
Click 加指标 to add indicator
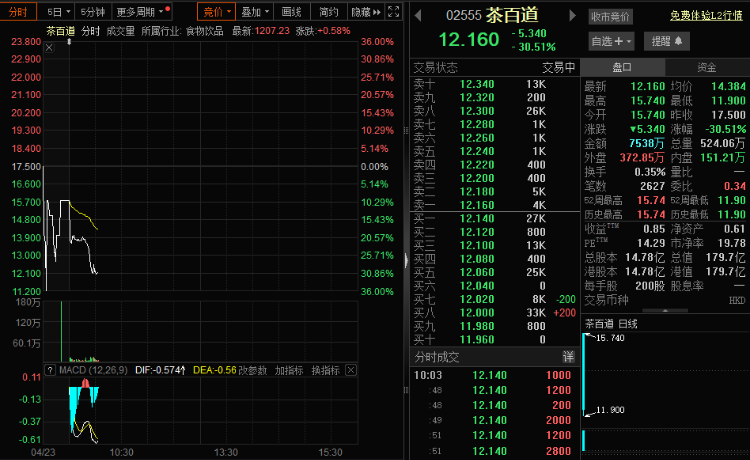tap(289, 371)
